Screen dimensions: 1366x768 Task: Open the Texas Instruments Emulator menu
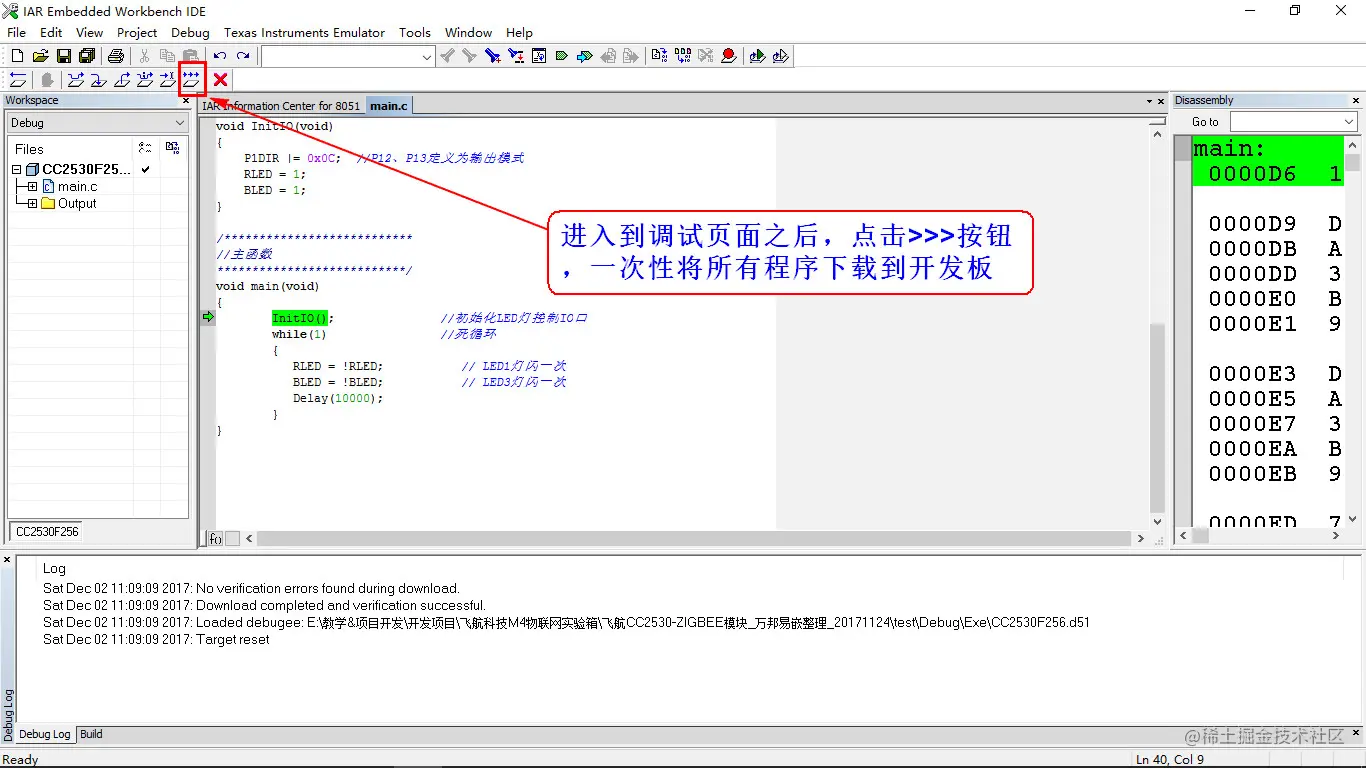coord(304,32)
